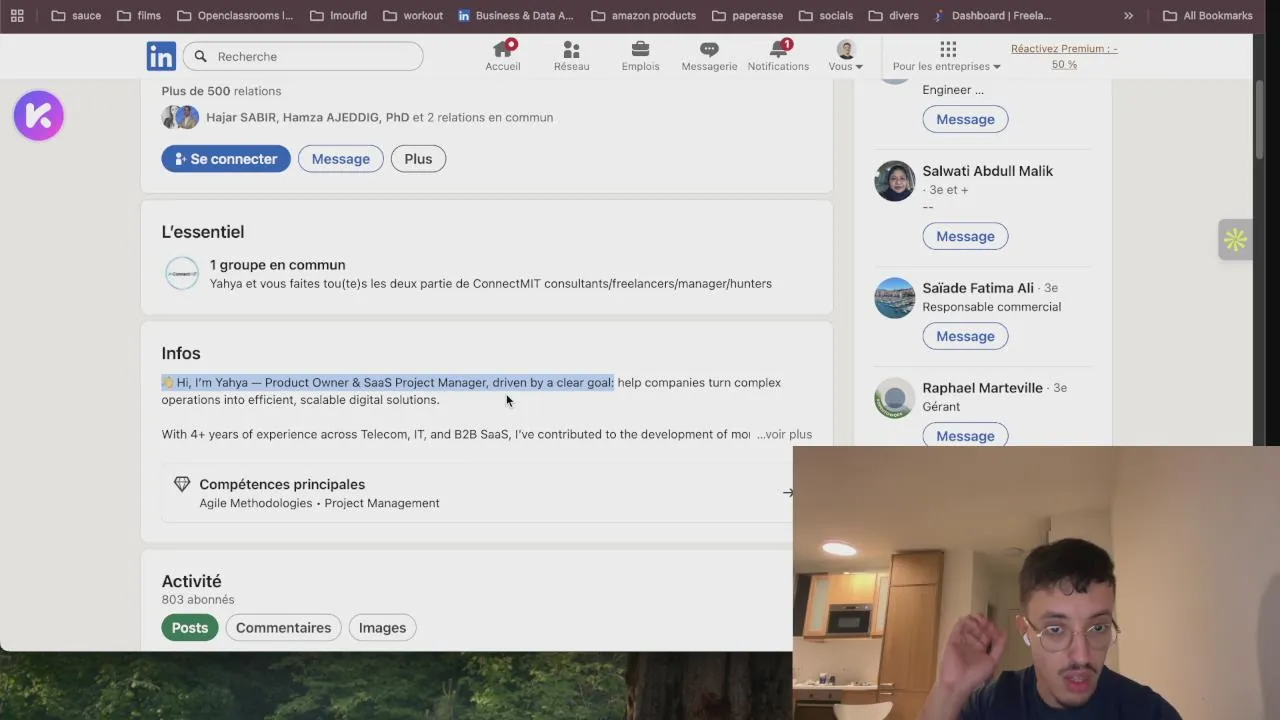Screen dimensions: 1280x720
Task: Open the All Bookmarks folder
Action: (1207, 16)
